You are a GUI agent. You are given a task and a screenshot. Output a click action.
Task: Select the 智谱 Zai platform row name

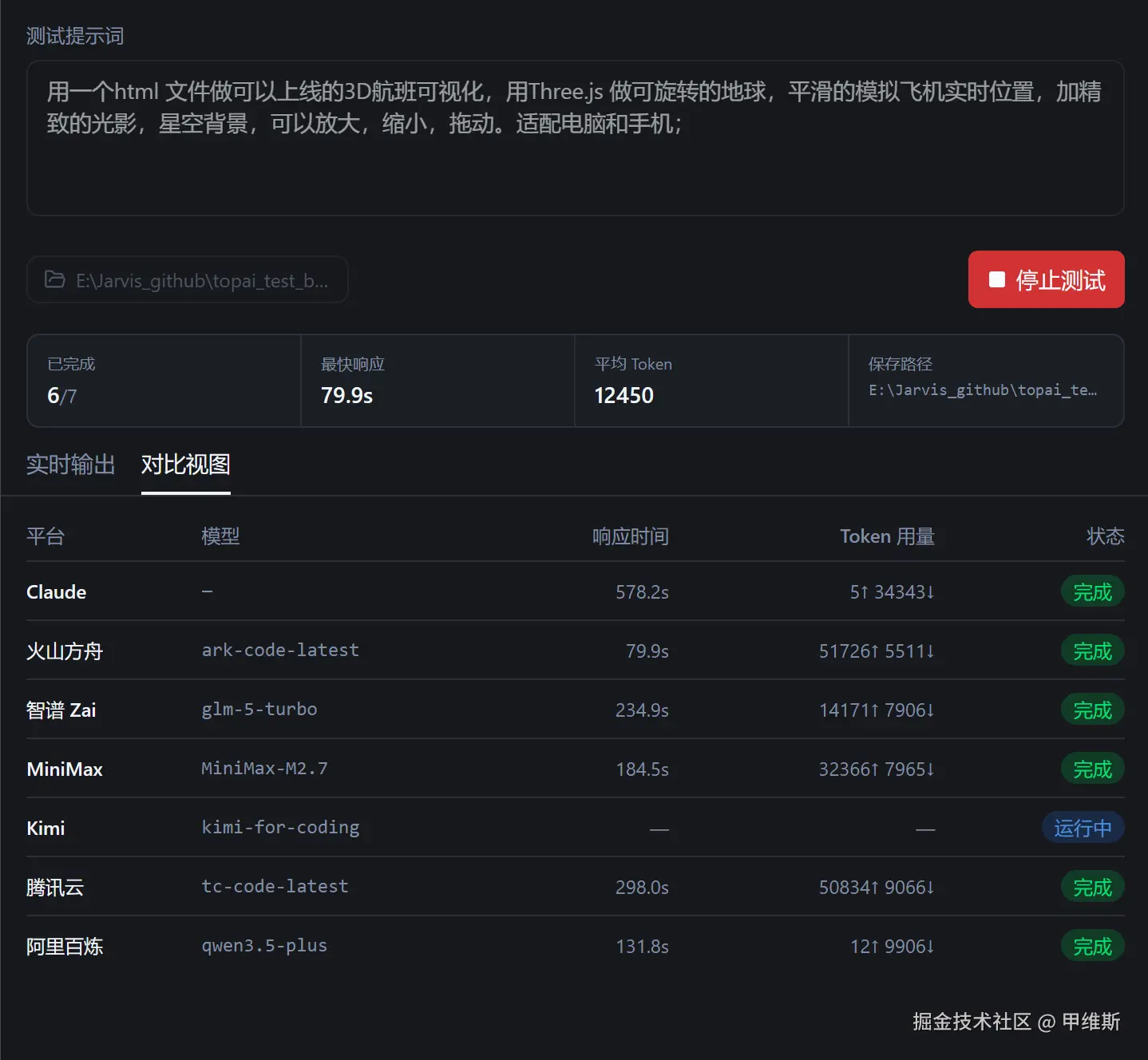click(x=61, y=710)
